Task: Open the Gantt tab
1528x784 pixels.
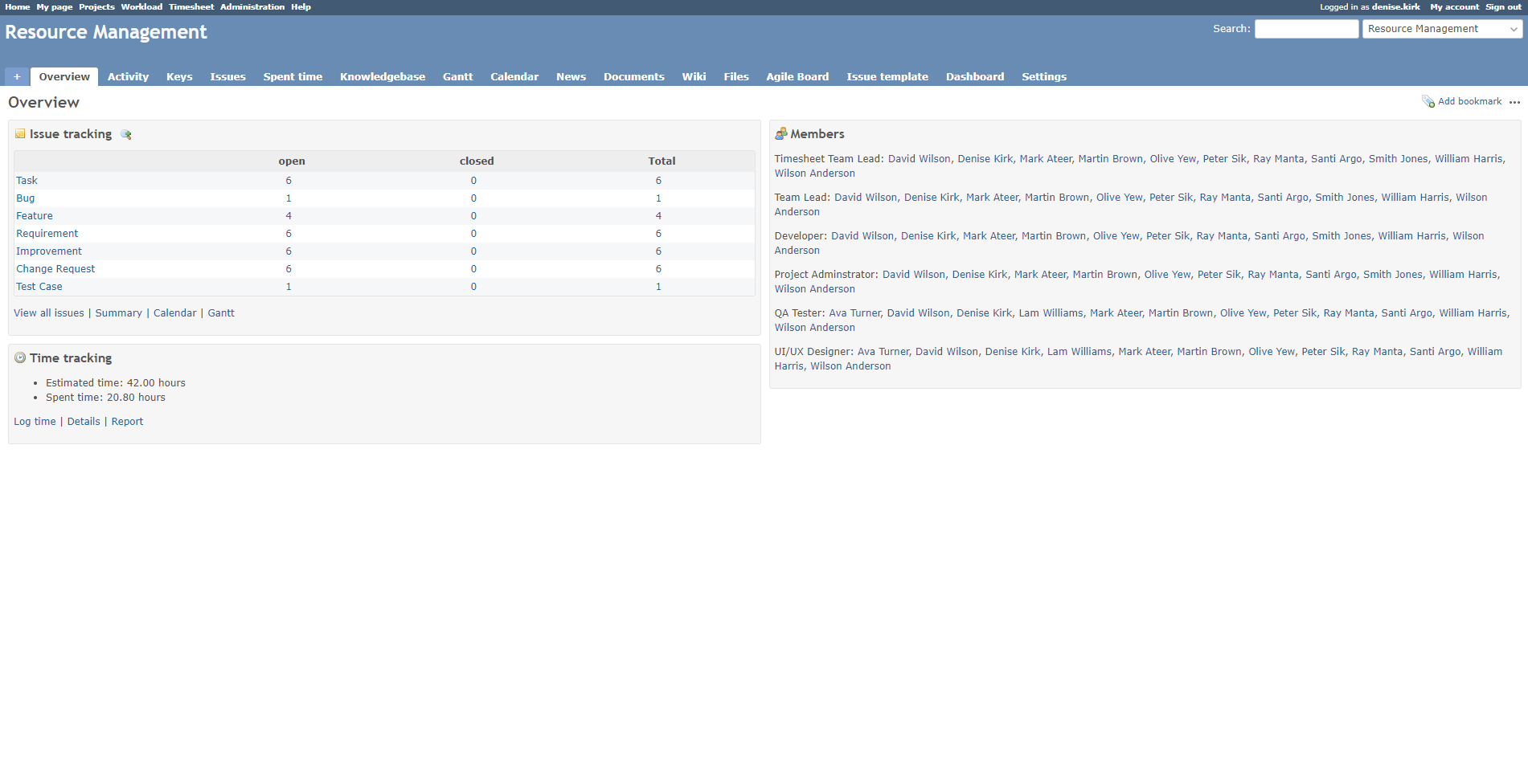Action: click(x=457, y=77)
